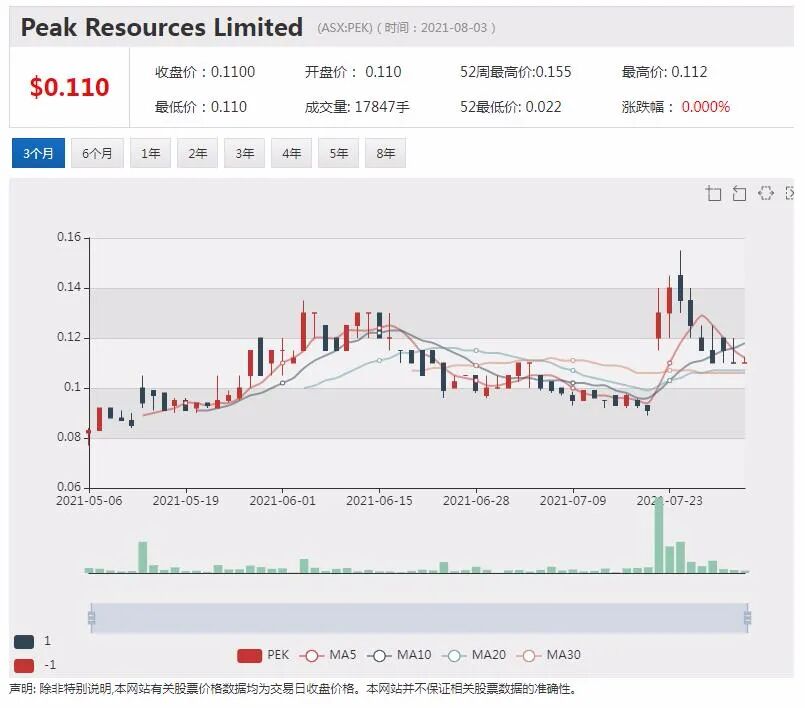Click the x-axis date 2021-06-28
The width and height of the screenshot is (805, 708).
(476, 501)
